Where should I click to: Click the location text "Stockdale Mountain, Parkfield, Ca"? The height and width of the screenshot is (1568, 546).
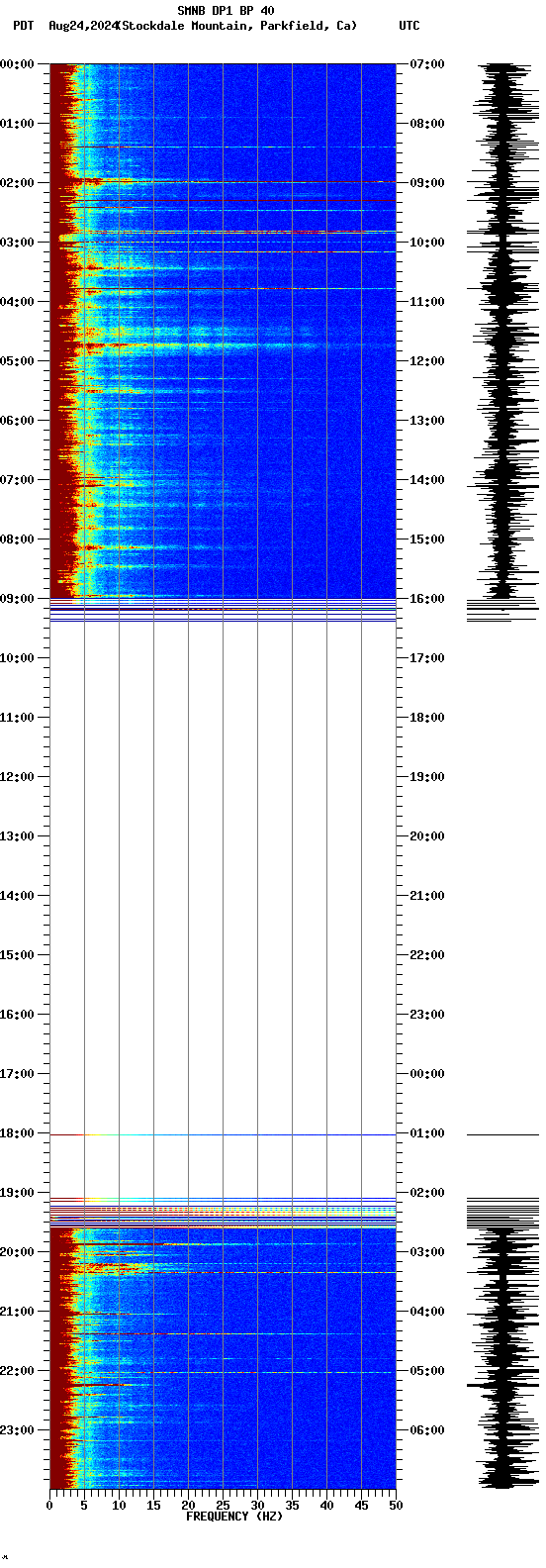[236, 26]
